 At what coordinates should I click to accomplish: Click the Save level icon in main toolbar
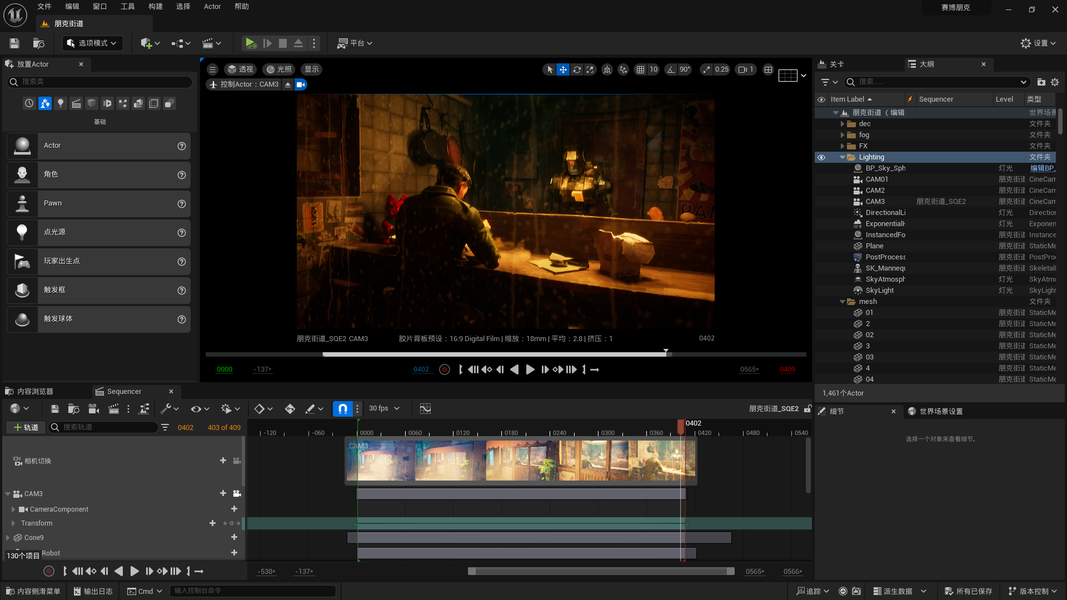coord(14,43)
